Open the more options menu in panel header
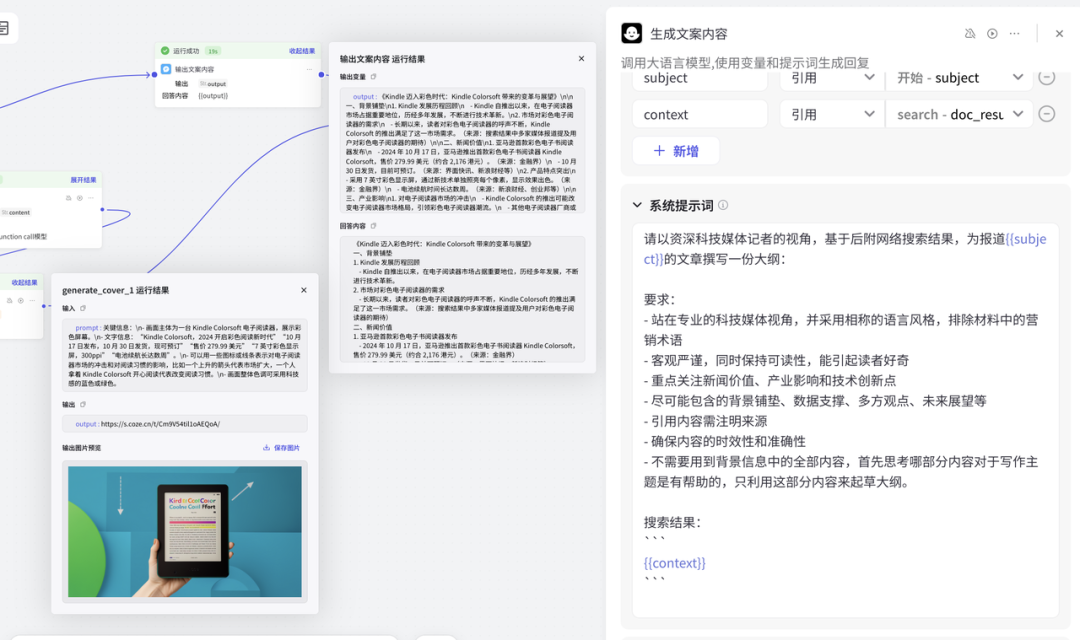Image resolution: width=1080 pixels, height=640 pixels. [x=1015, y=33]
